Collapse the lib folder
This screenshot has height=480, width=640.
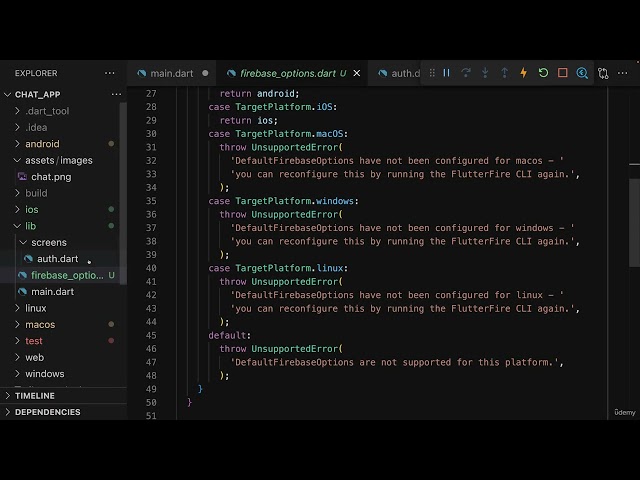click(x=30, y=226)
